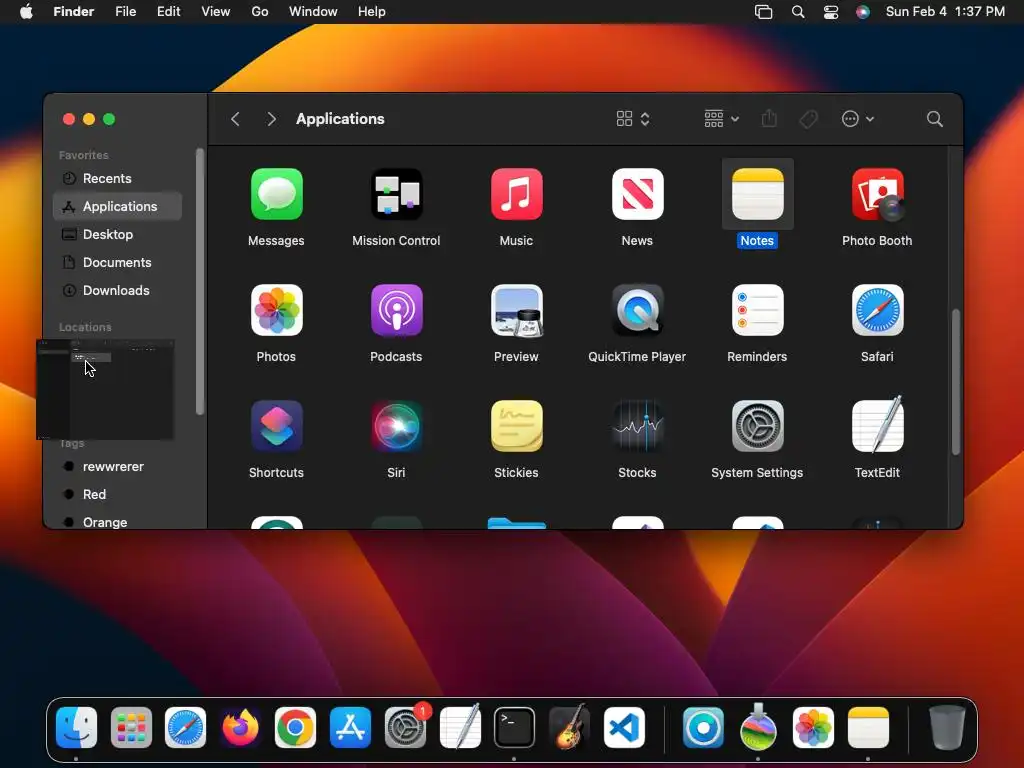Open the Edit menu
Viewport: 1024px width, 768px height.
coord(168,12)
